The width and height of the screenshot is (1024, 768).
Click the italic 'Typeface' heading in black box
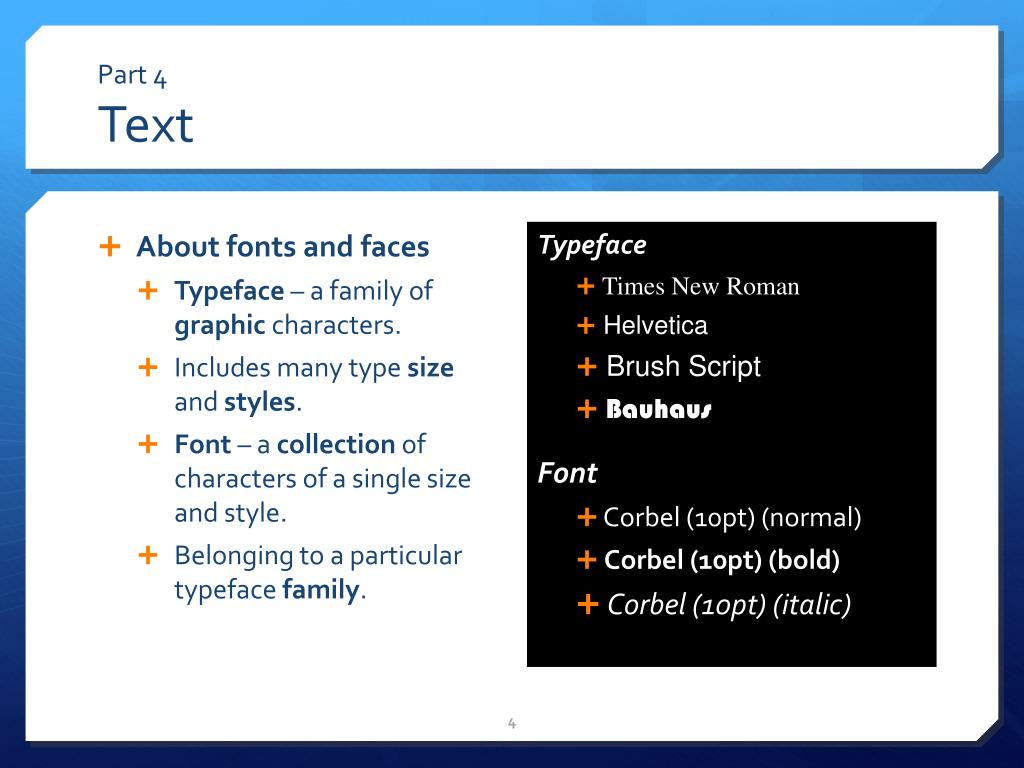592,246
